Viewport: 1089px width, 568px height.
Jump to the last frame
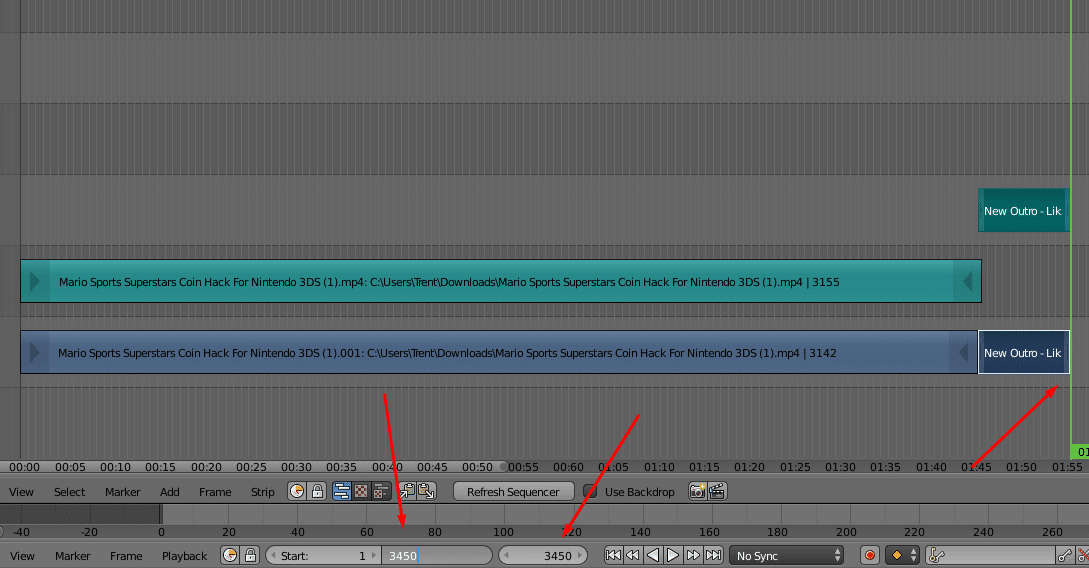[713, 556]
